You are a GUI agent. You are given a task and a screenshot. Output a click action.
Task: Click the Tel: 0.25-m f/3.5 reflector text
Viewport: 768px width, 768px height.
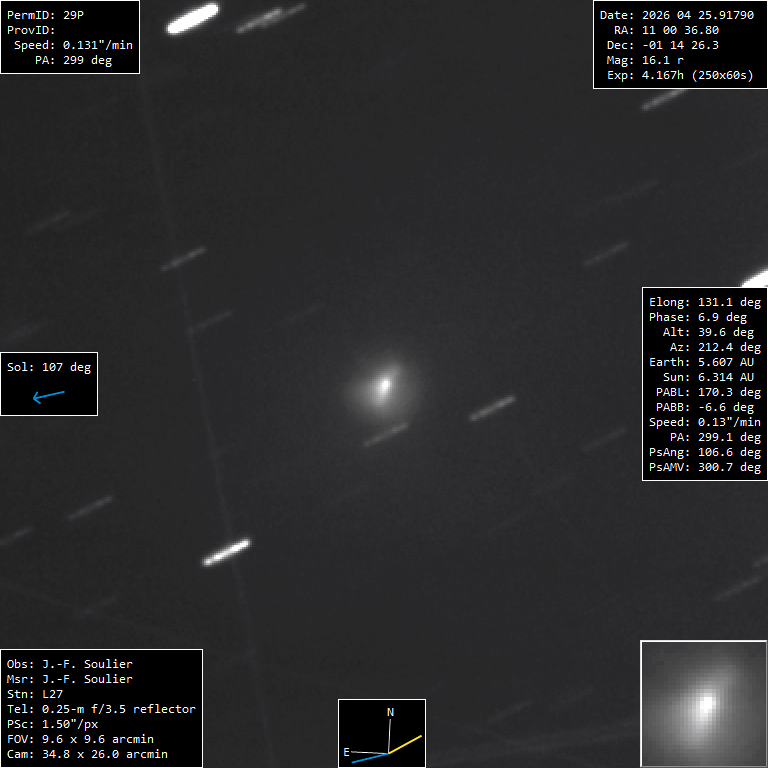pos(101,709)
